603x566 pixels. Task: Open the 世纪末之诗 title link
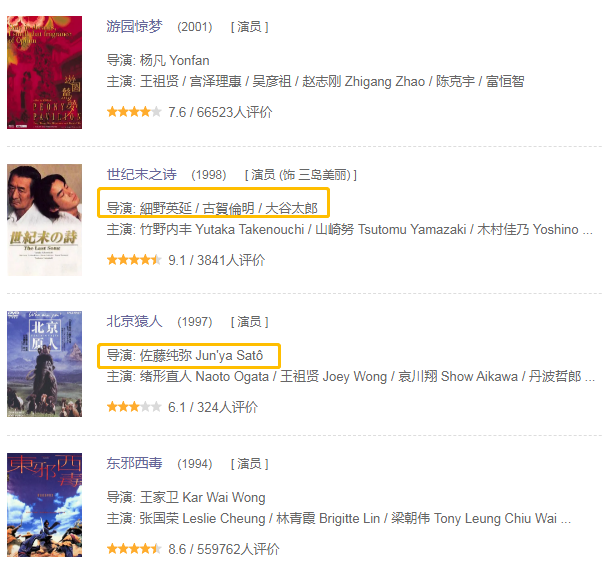pos(142,175)
